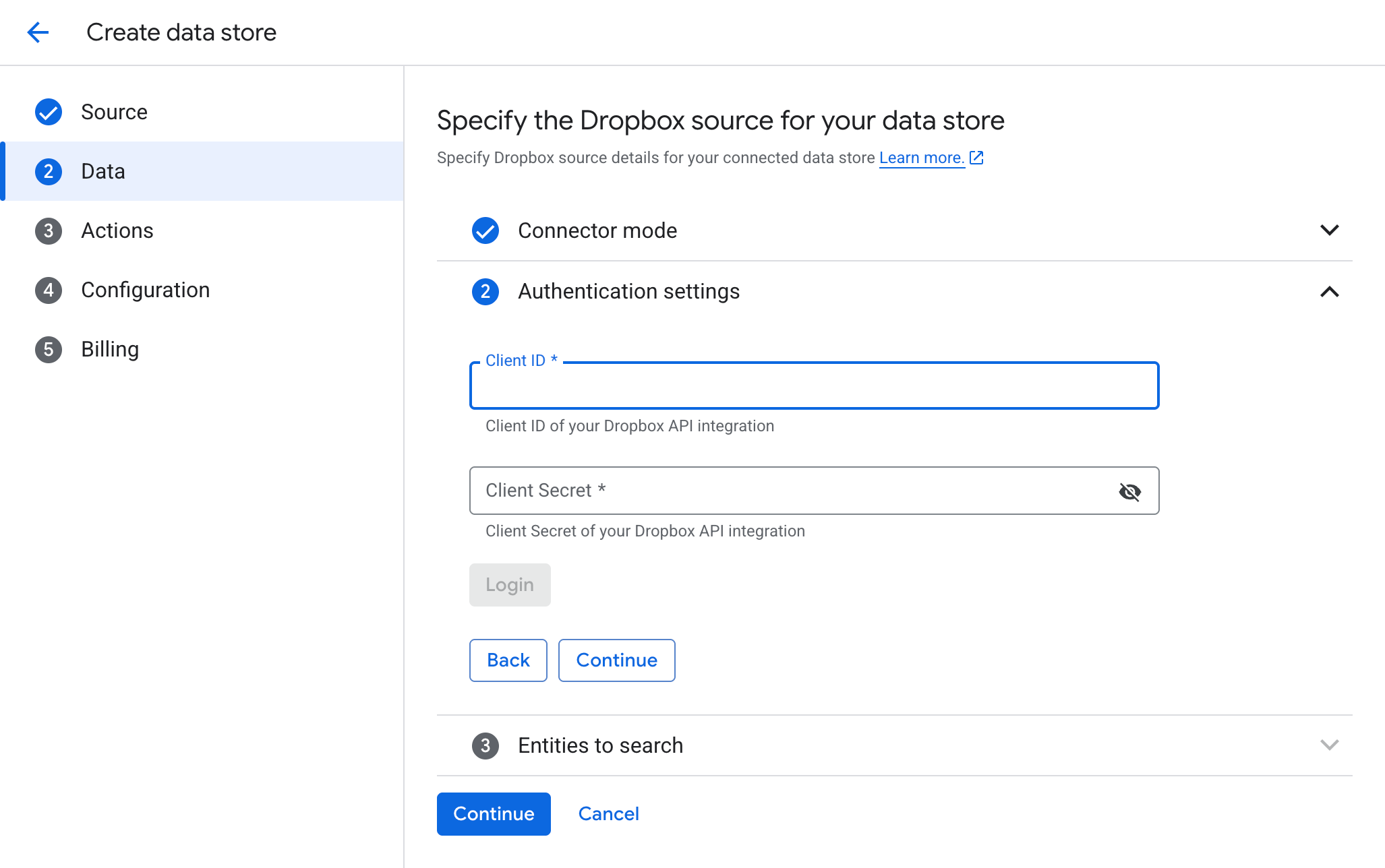Show the Client Secret value with the eye toggle
Screen dimensions: 1385x868
(x=1130, y=491)
